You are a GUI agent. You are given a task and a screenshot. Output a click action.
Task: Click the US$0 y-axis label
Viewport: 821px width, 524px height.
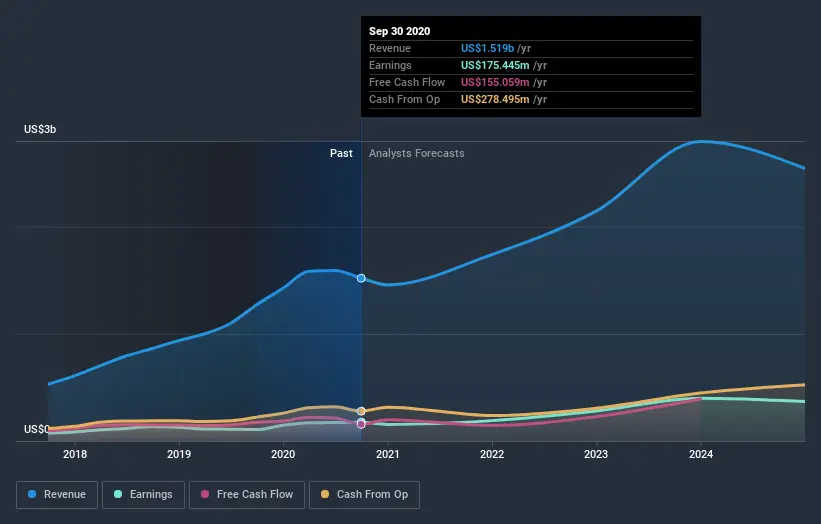36,429
